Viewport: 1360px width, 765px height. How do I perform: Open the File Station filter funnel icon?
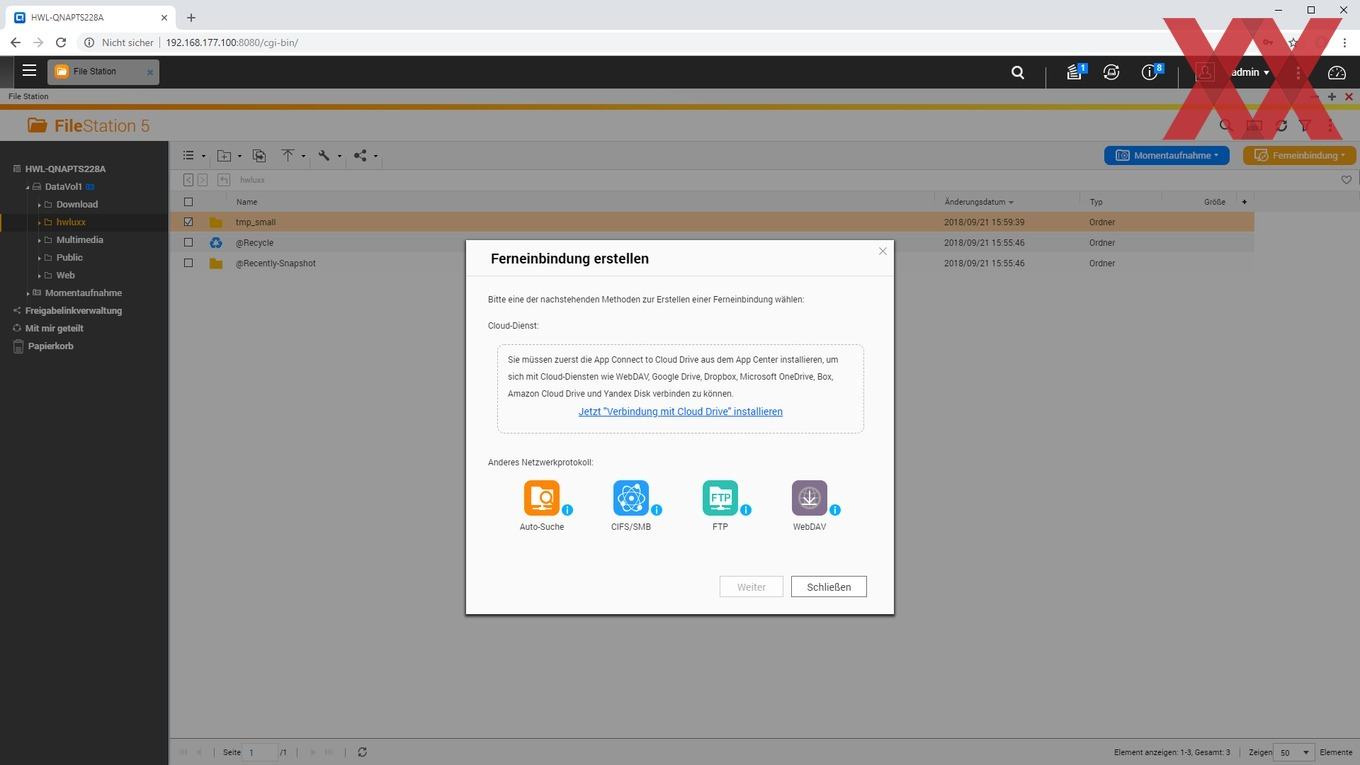pos(1305,126)
